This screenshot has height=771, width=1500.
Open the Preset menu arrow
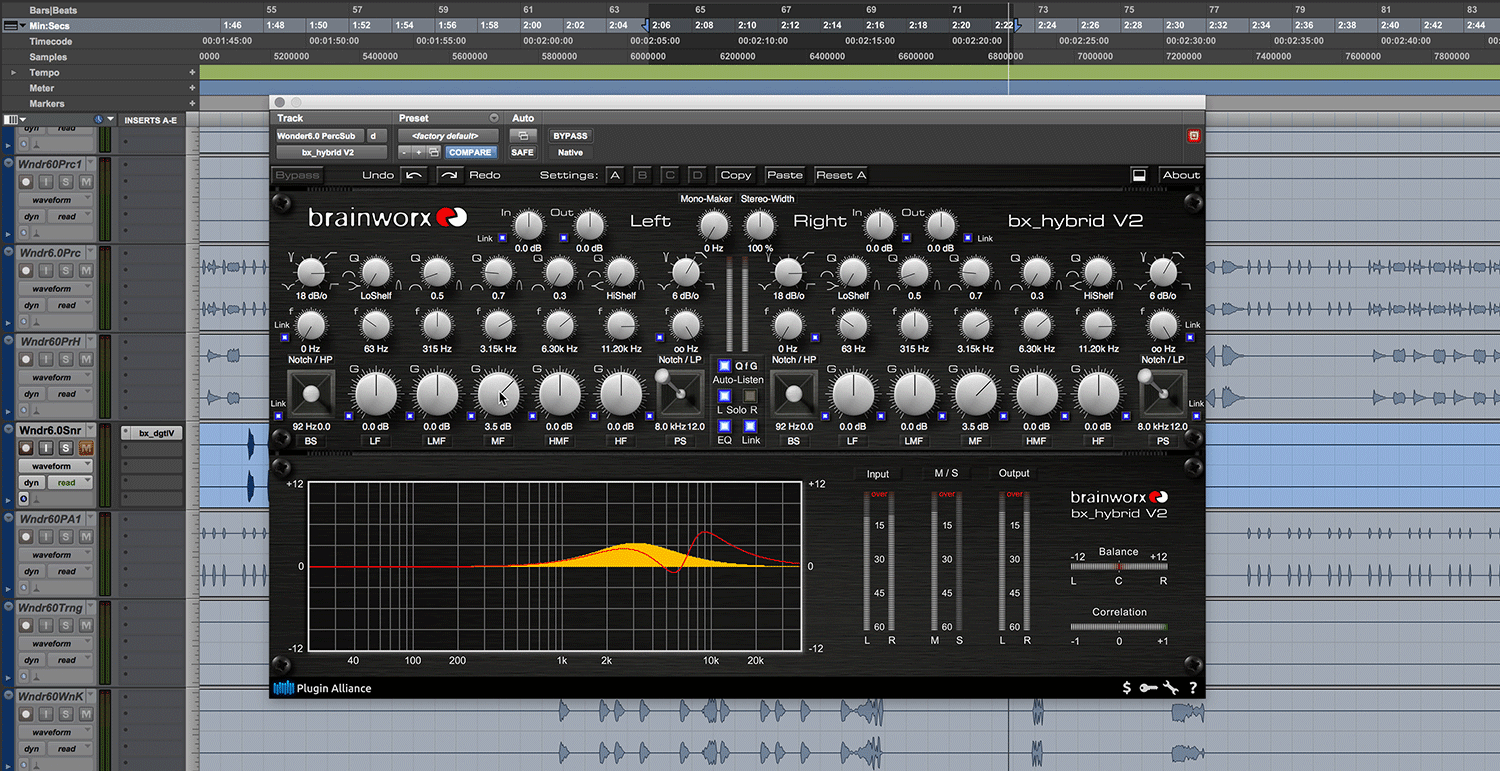[493, 118]
